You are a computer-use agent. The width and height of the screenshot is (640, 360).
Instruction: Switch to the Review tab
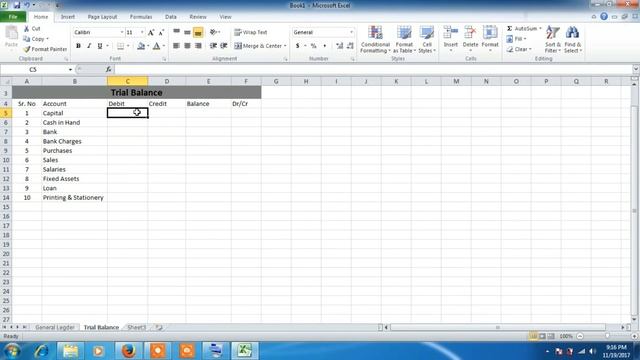198,17
